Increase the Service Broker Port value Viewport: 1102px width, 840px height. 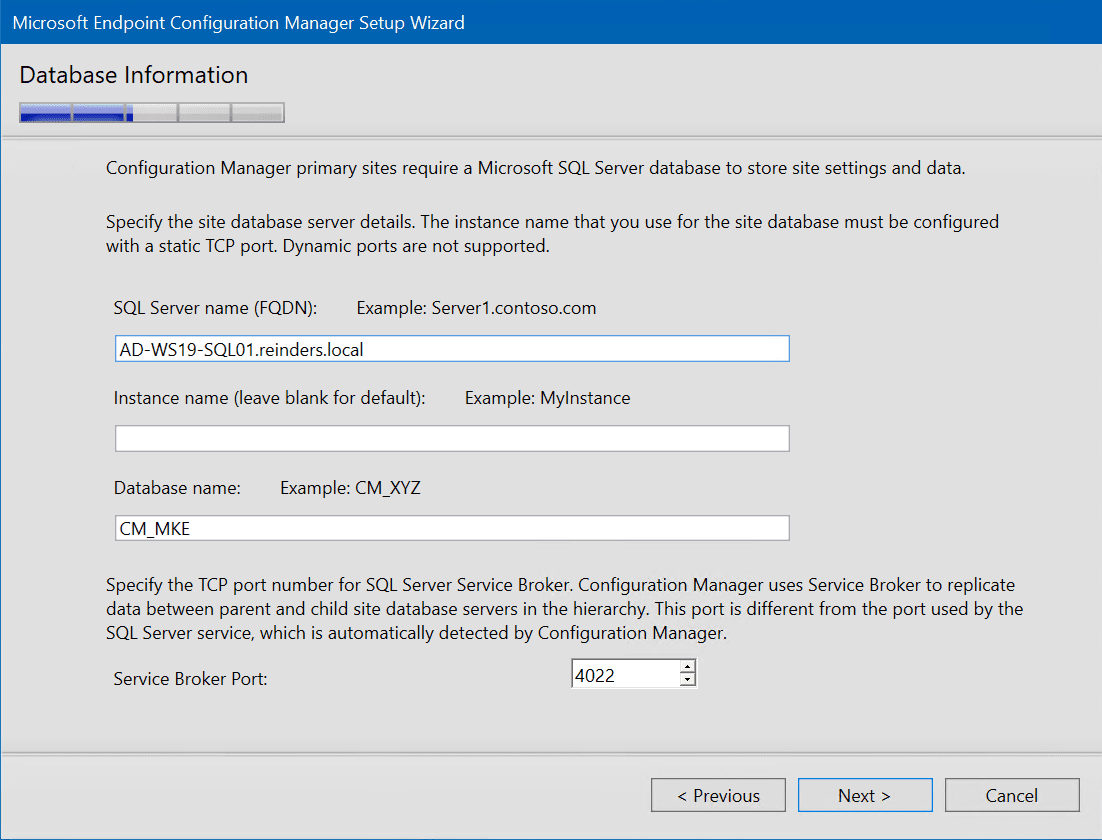pos(689,667)
